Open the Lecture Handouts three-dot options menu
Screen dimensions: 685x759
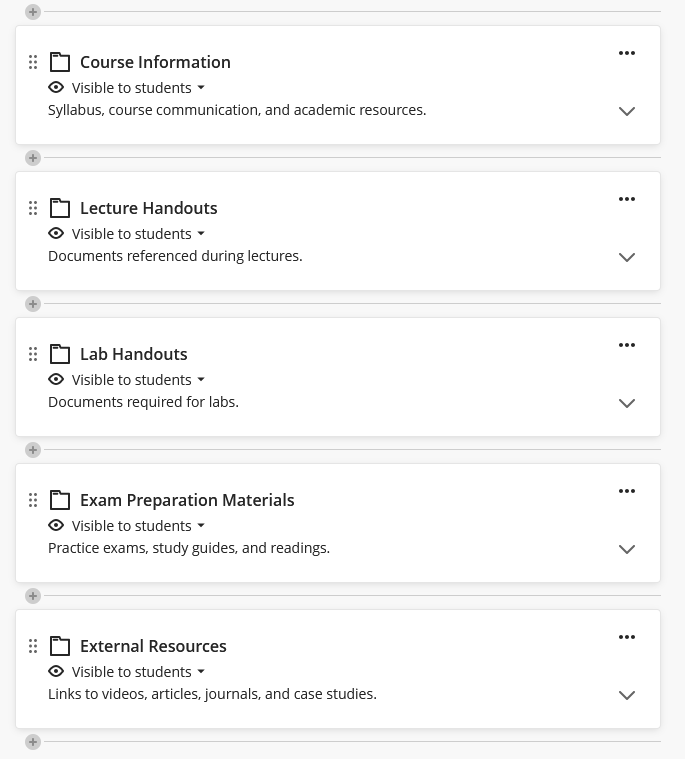click(627, 199)
